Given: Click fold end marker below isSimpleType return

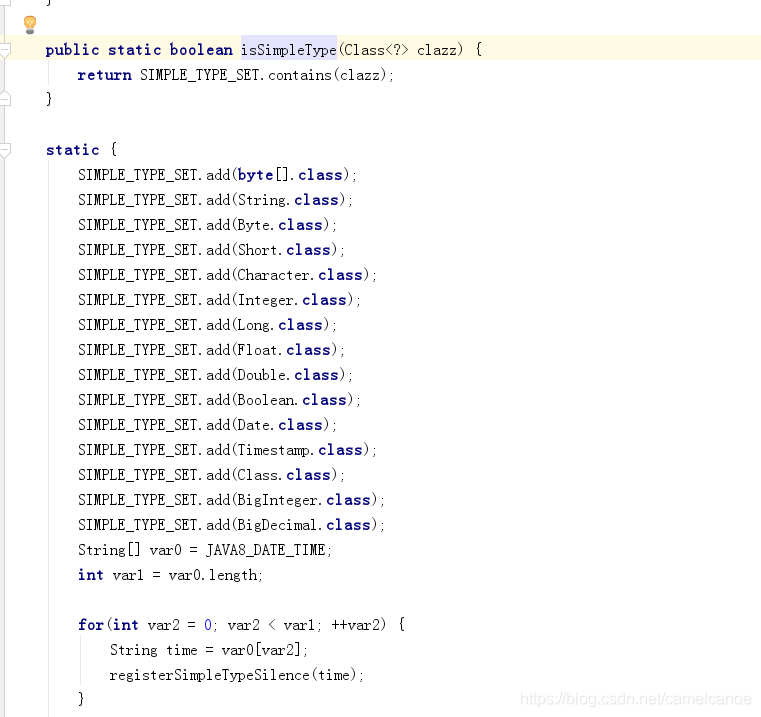Looking at the screenshot, I should click(x=5, y=99).
